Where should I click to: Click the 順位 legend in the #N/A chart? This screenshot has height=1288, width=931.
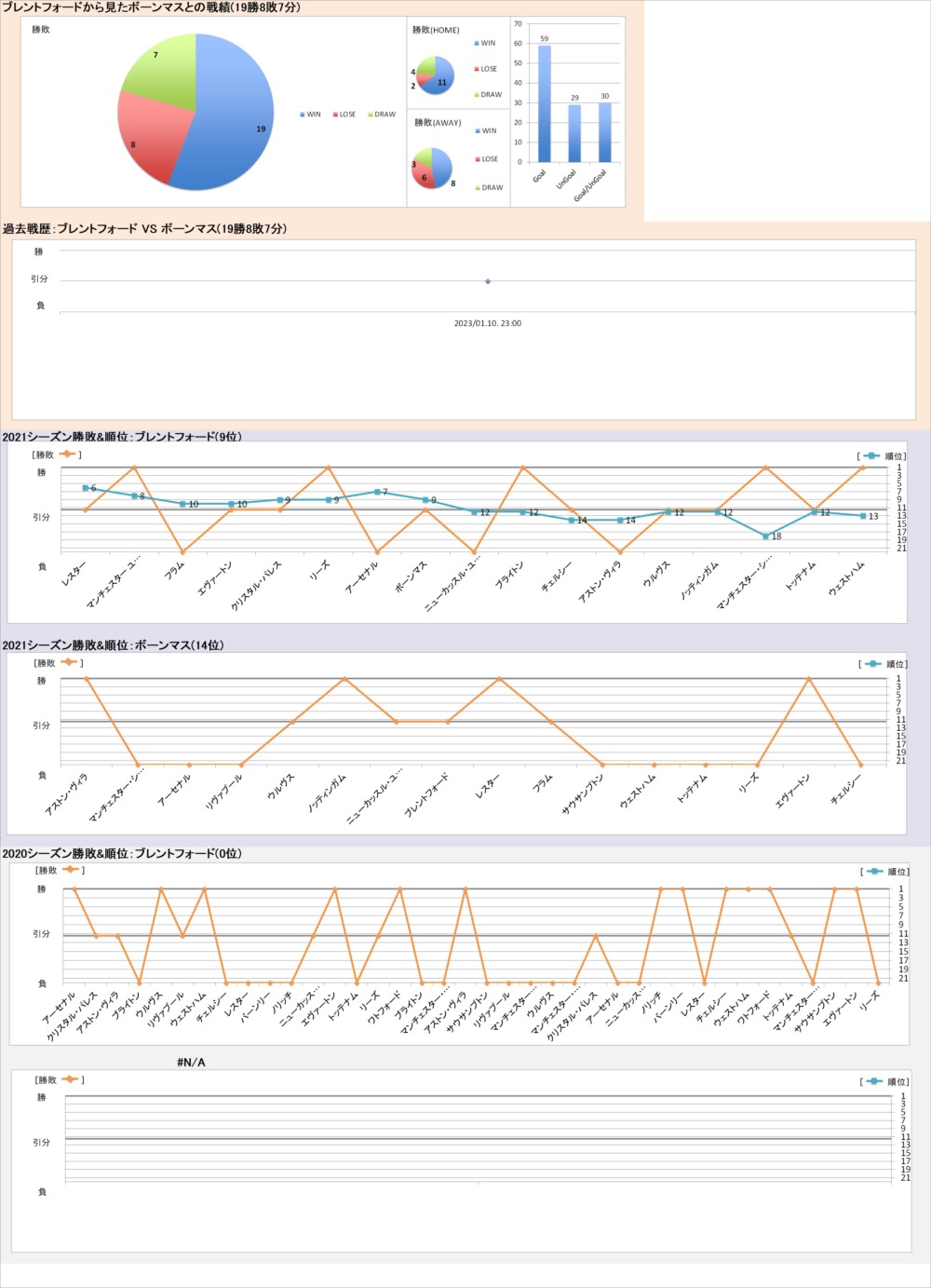point(884,1081)
